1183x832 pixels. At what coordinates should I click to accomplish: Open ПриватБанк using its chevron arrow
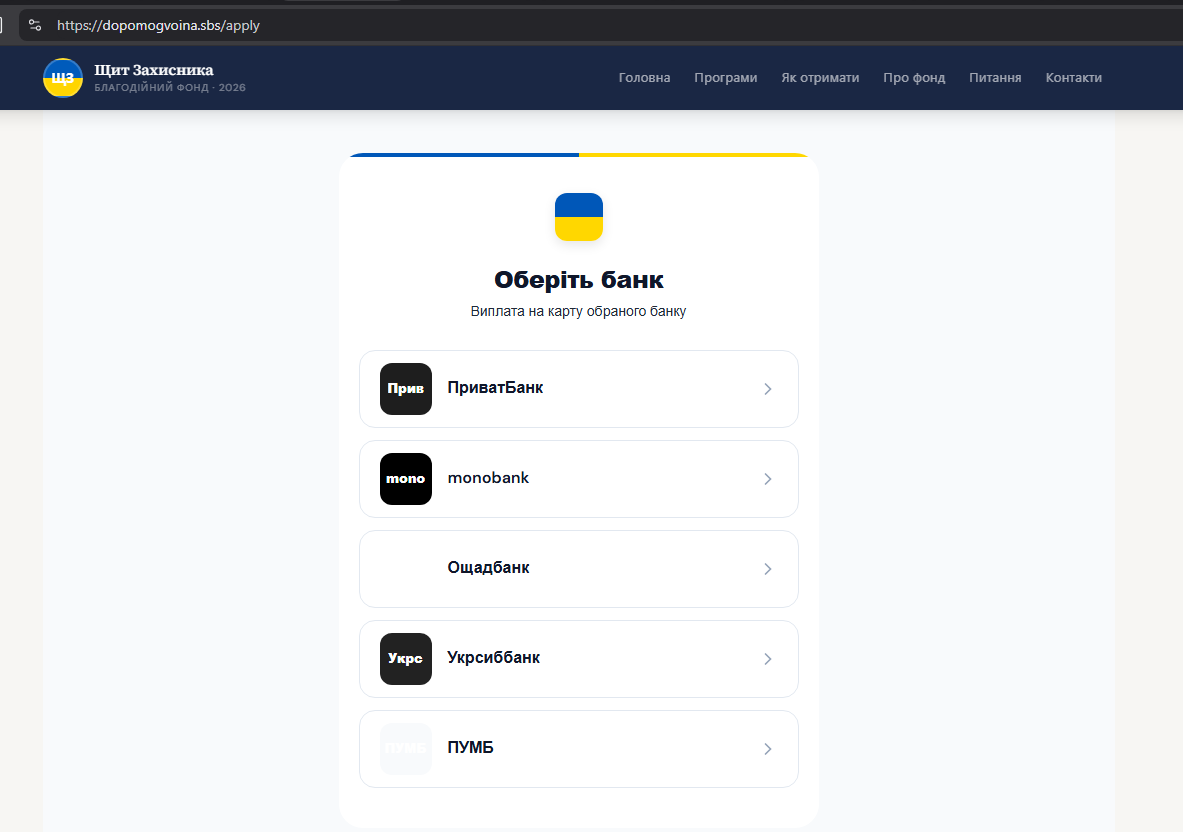pyautogui.click(x=767, y=389)
